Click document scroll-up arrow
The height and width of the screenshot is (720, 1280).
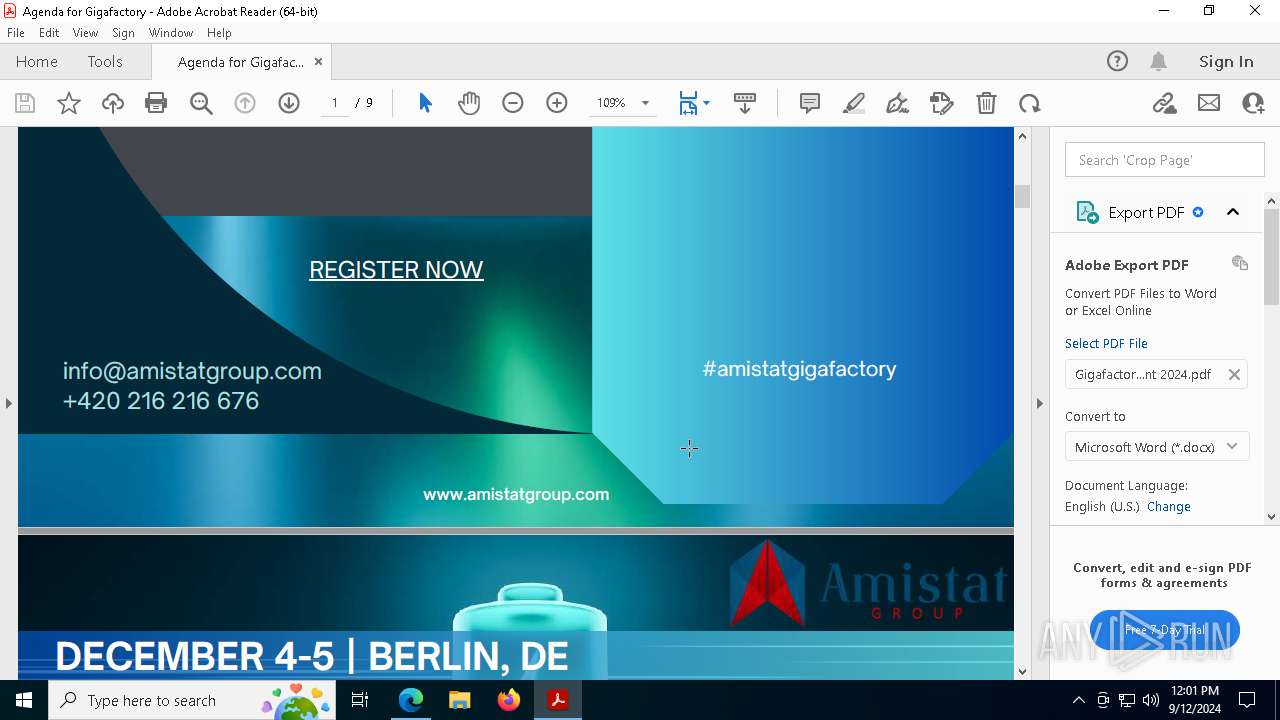click(x=1022, y=136)
